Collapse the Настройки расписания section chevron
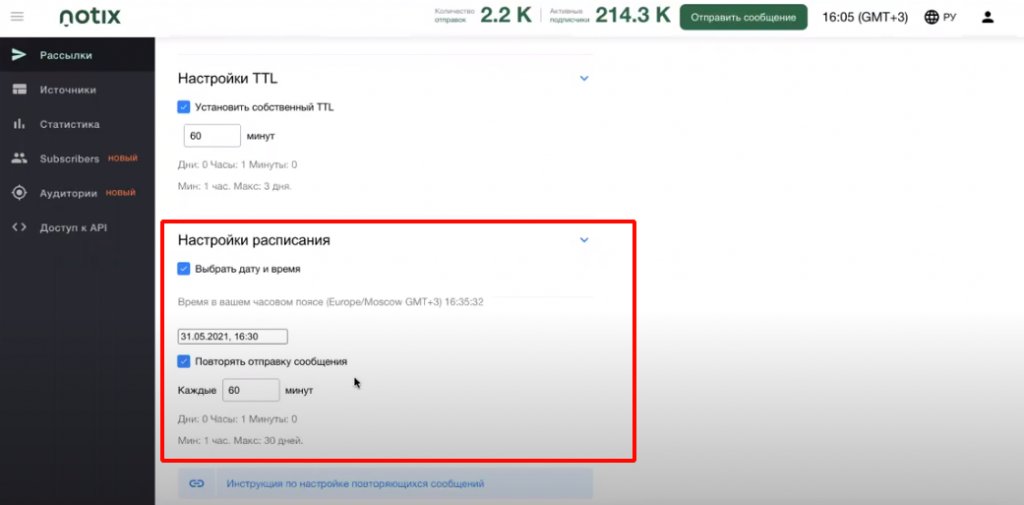 pyautogui.click(x=585, y=240)
